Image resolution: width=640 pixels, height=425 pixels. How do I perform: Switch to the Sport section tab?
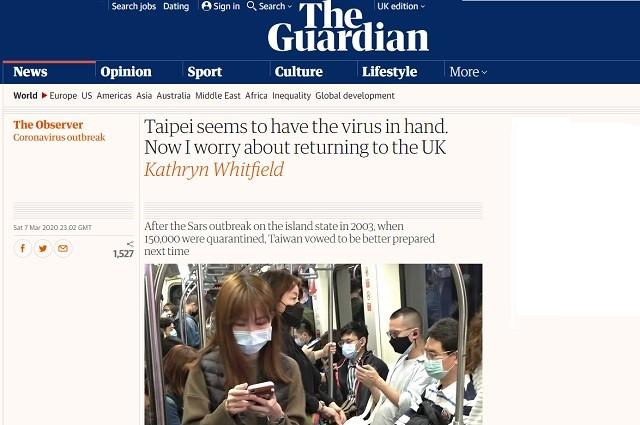(204, 72)
